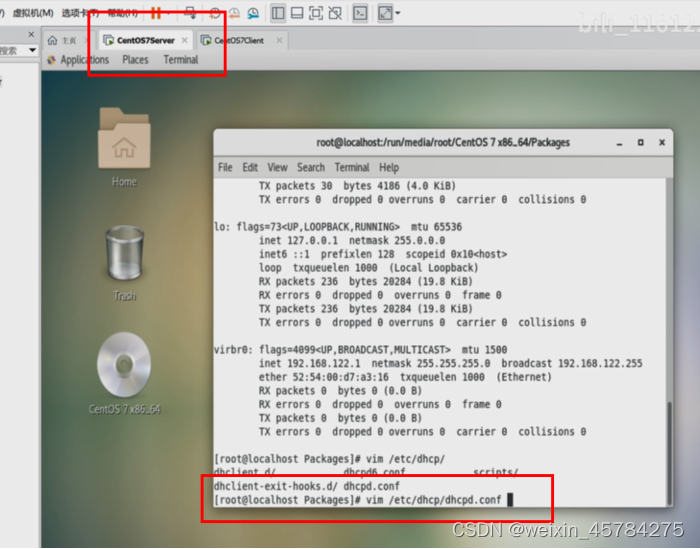Click 'inet 192.168.122.1' text

(309, 363)
